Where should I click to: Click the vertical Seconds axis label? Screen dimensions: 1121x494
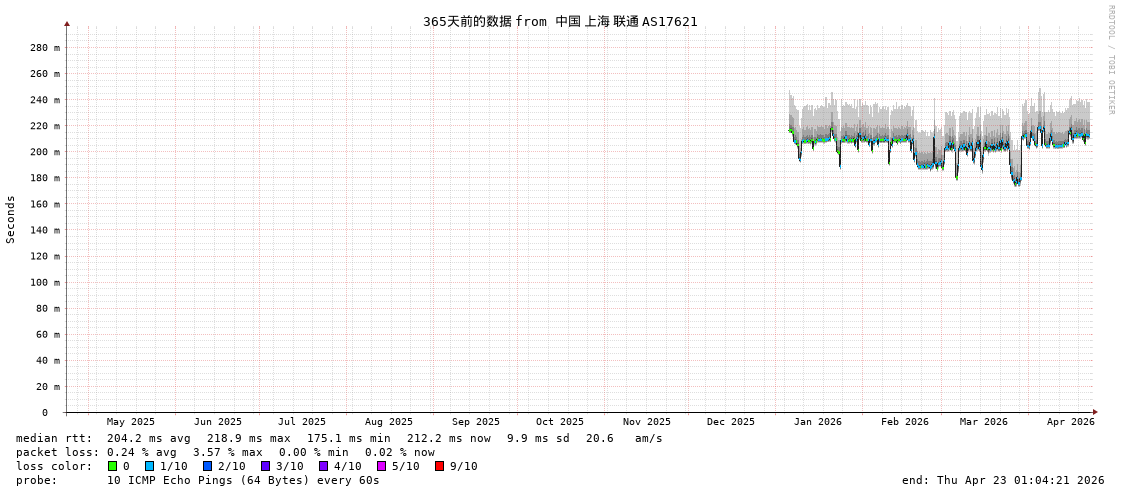[11, 219]
